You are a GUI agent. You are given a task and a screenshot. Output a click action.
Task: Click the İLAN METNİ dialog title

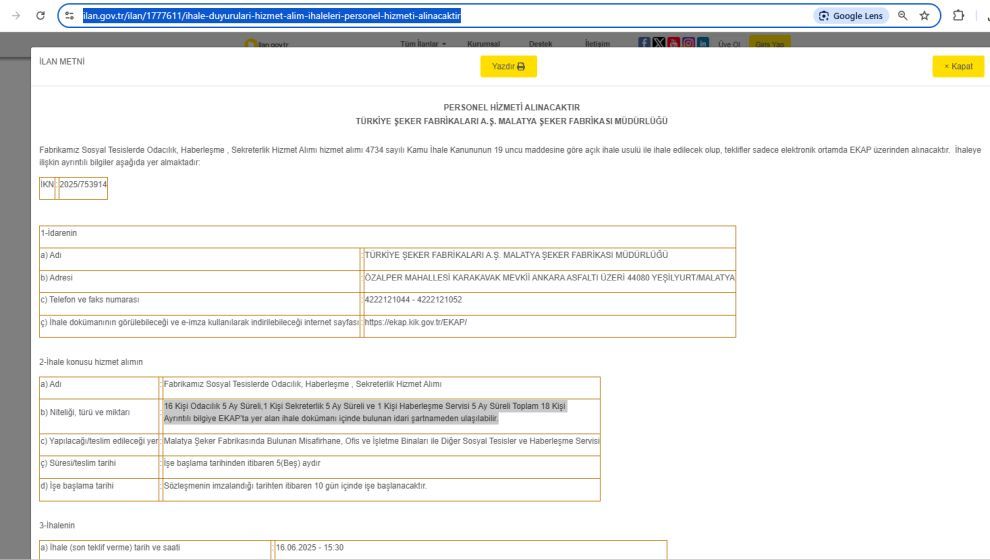[x=62, y=61]
